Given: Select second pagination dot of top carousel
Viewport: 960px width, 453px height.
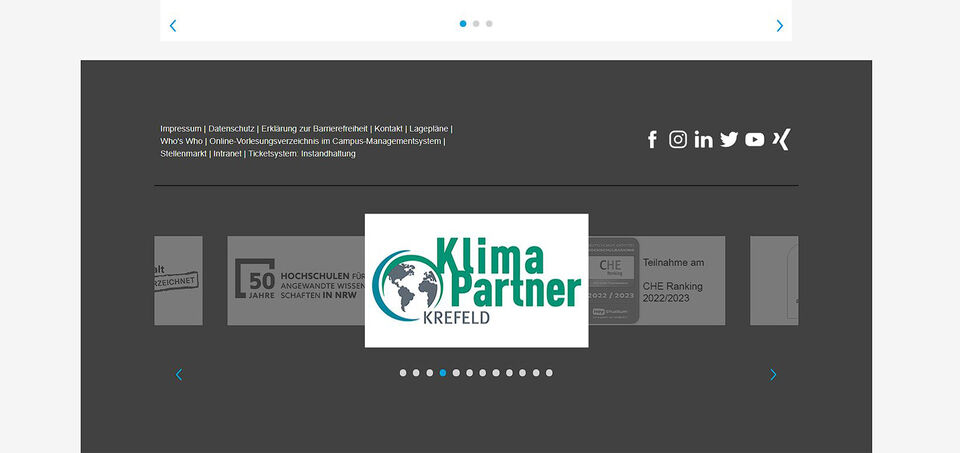Looking at the screenshot, I should [x=476, y=24].
